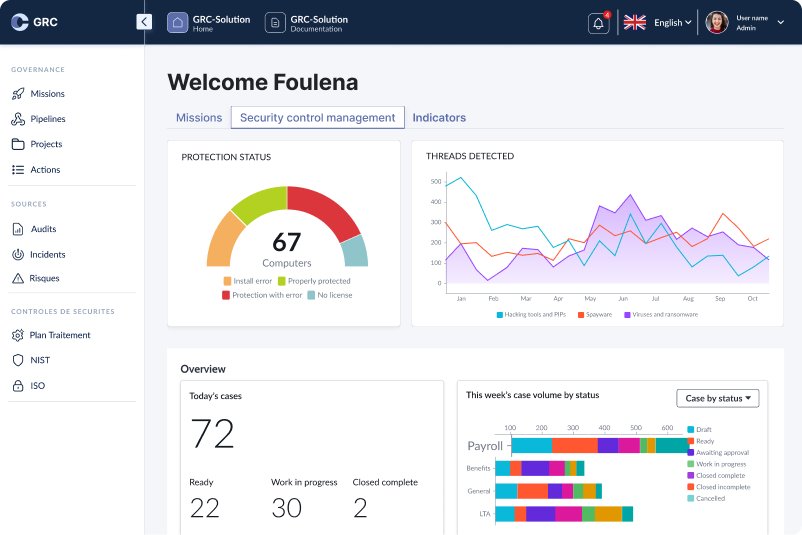Open the notifications bell

pyautogui.click(x=599, y=23)
